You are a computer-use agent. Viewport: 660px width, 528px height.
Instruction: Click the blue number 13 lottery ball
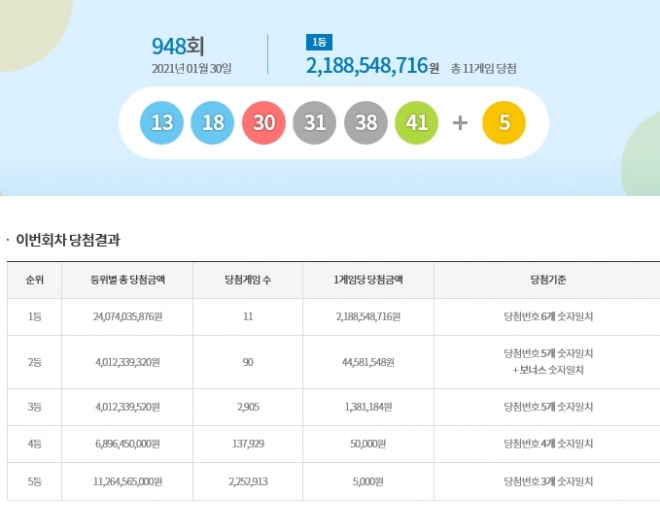click(163, 123)
